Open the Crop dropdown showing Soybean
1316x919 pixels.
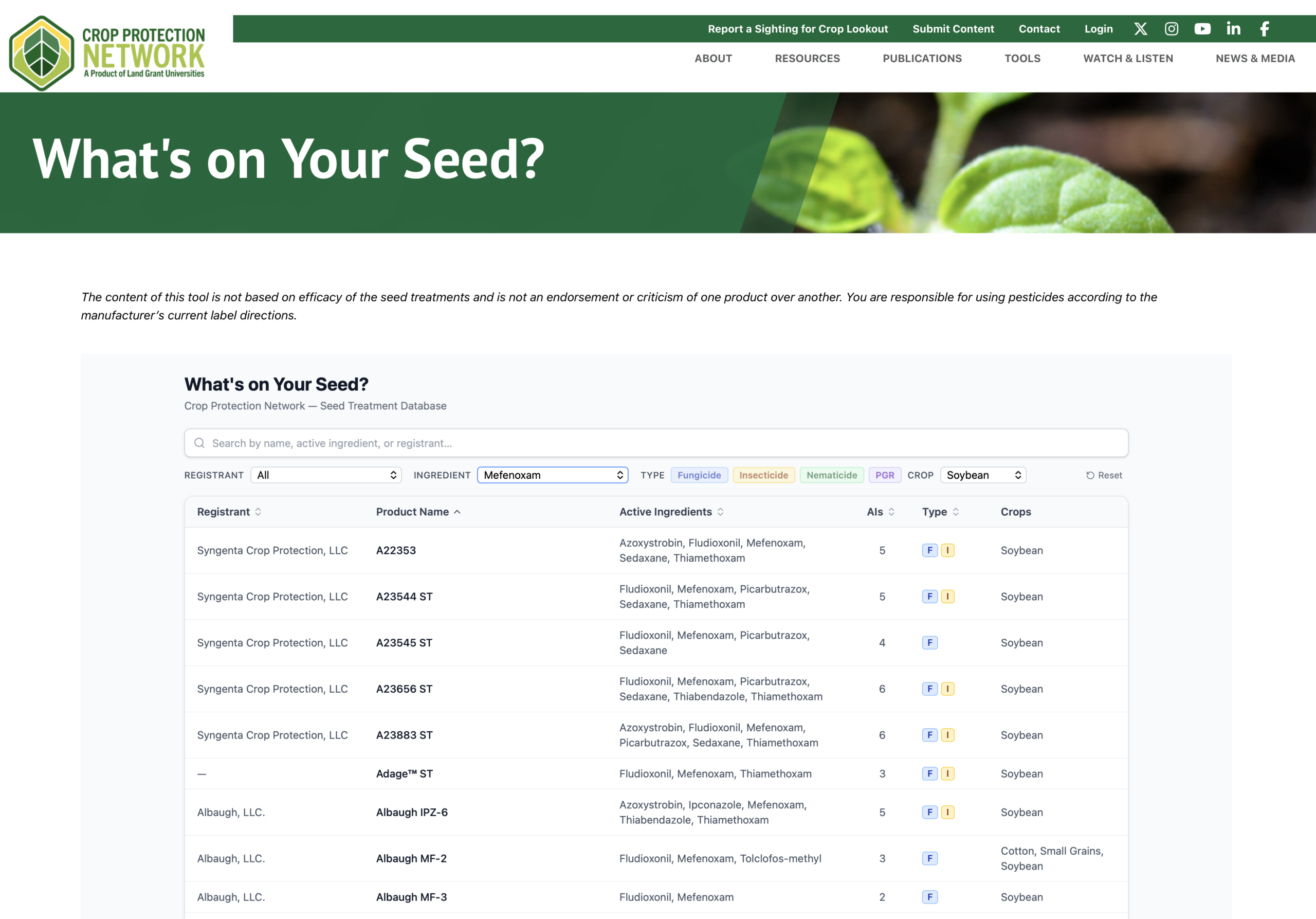[982, 475]
